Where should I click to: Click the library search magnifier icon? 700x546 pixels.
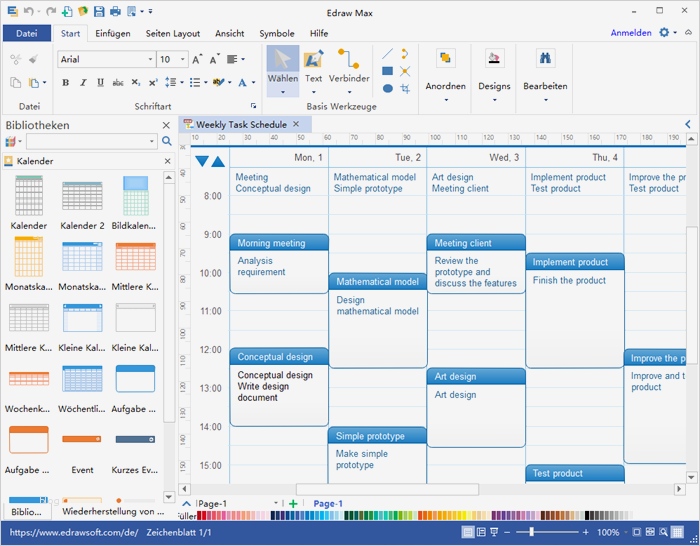click(167, 142)
